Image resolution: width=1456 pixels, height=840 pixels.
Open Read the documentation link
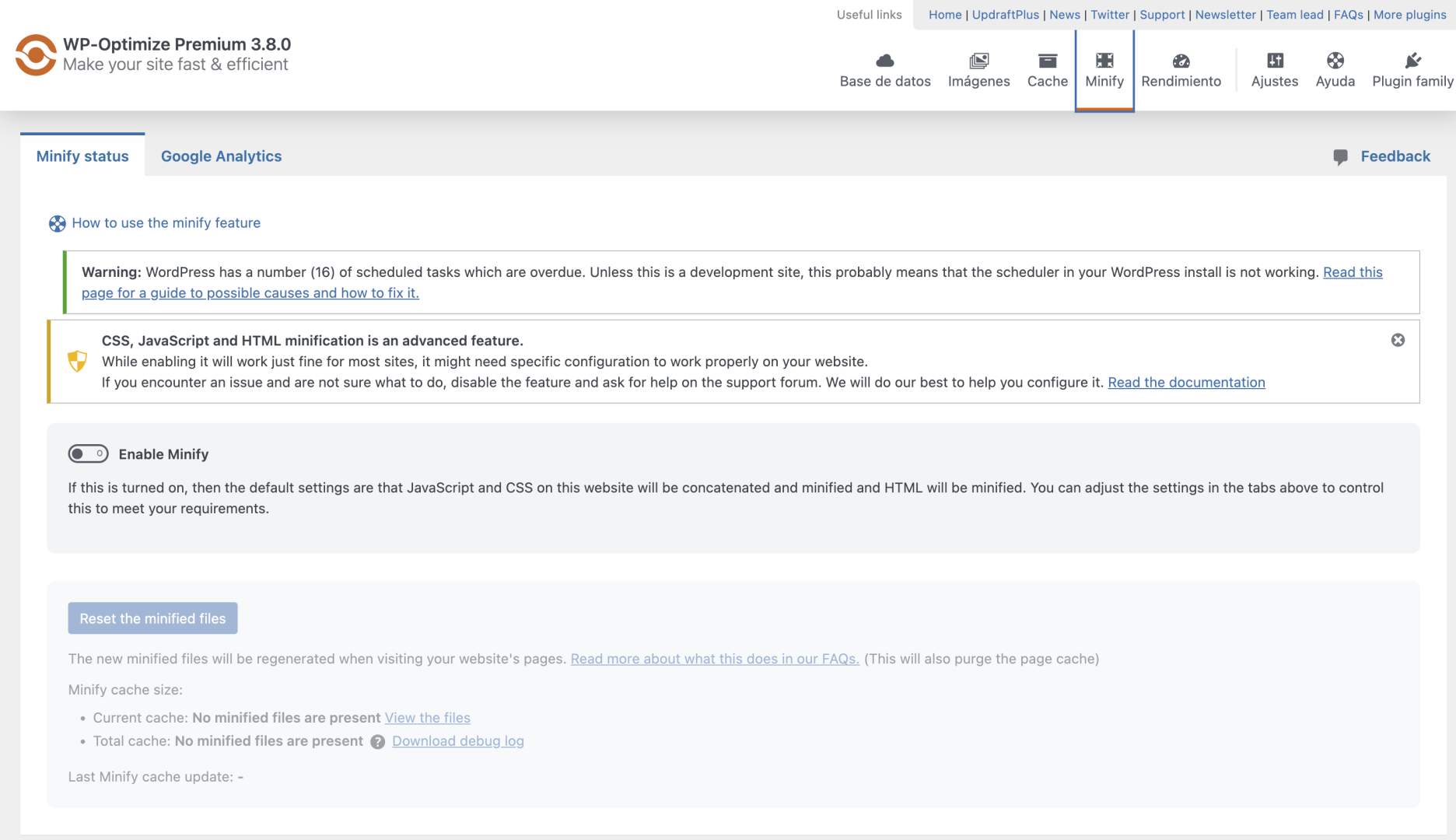coord(1186,382)
